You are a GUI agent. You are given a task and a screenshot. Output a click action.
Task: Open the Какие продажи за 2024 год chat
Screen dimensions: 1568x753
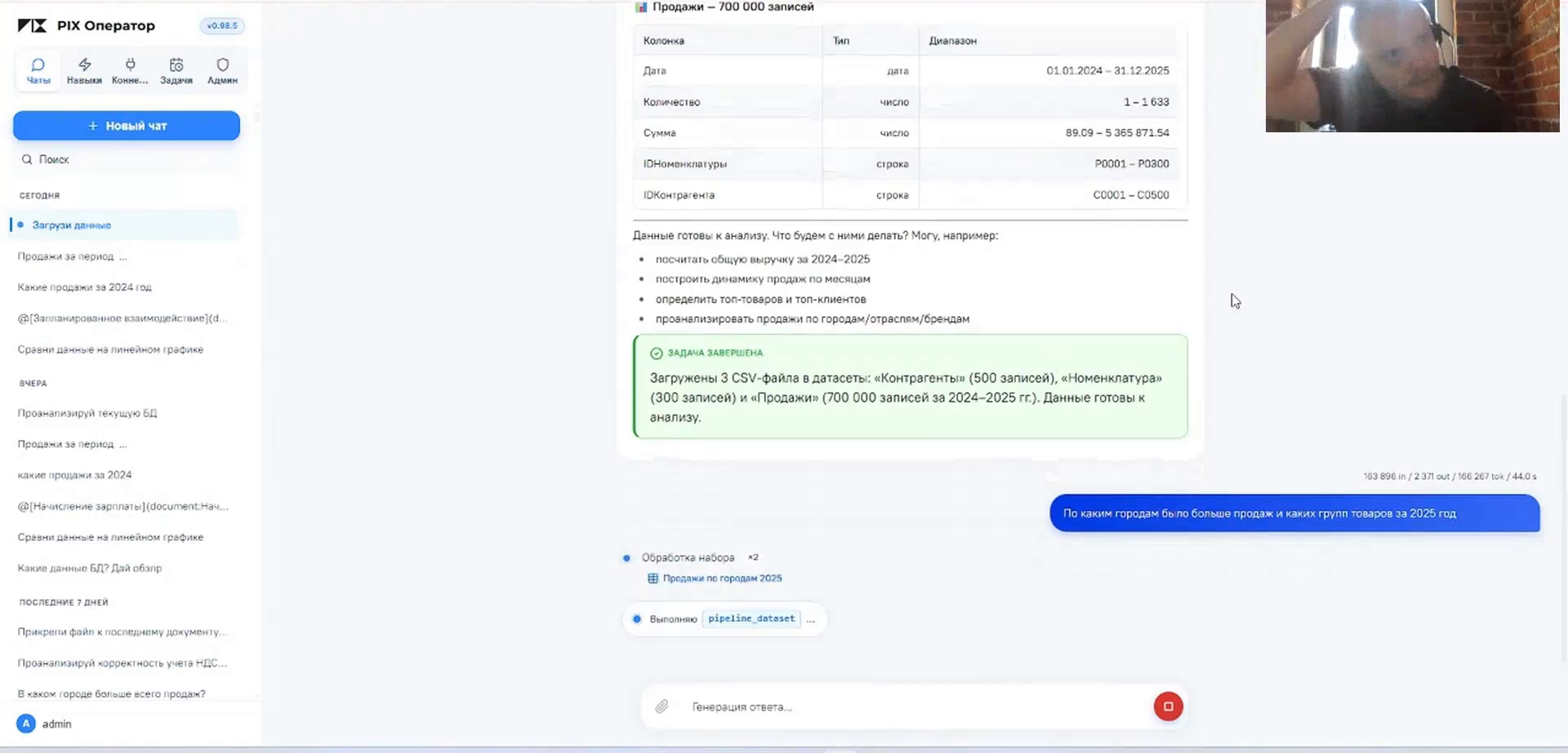(x=85, y=287)
